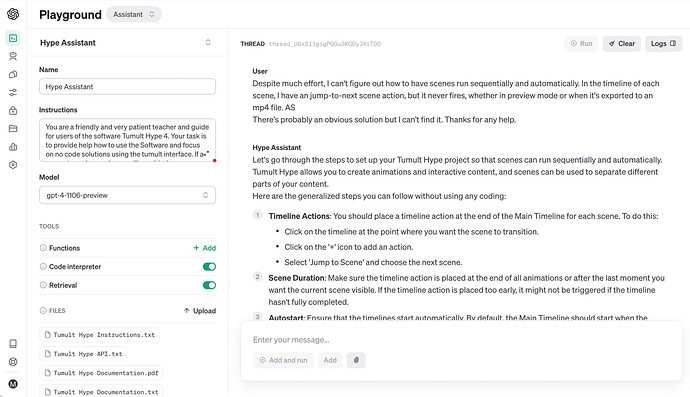This screenshot has width=690, height=397.
Task: Open the Usage chart sidebar icon
Action: point(13,147)
